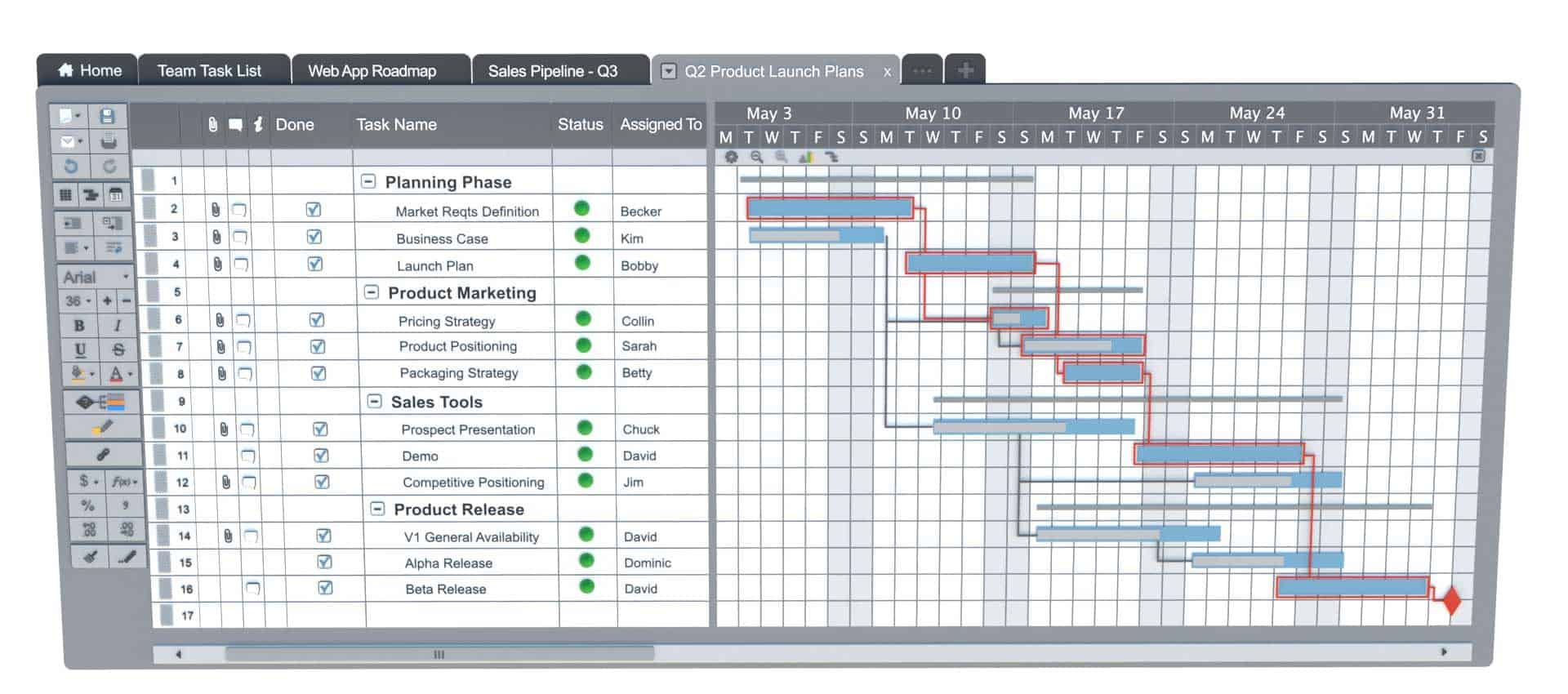
Task: Click the insert link chain icon
Action: tap(103, 454)
